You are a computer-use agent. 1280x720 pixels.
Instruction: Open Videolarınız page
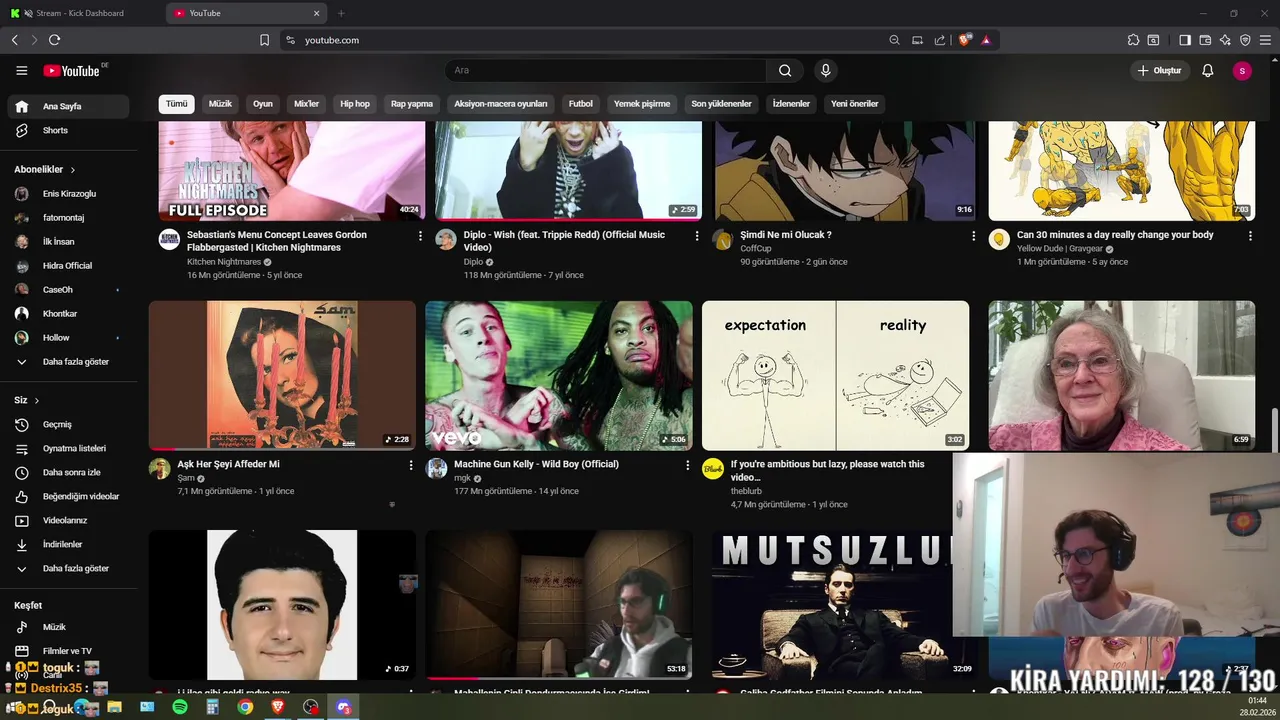click(x=68, y=520)
